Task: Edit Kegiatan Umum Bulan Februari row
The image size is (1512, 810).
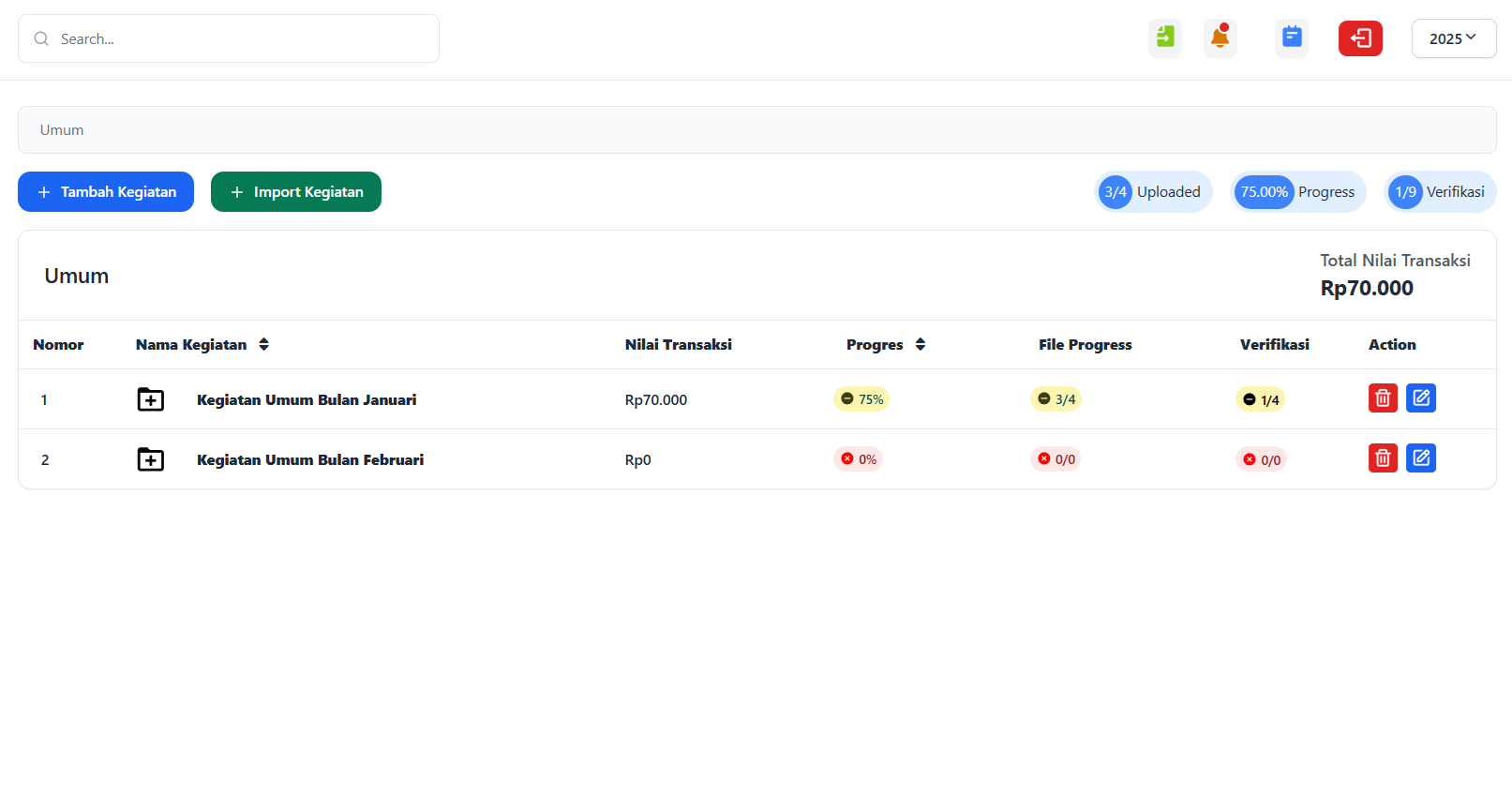Action: (x=1421, y=458)
